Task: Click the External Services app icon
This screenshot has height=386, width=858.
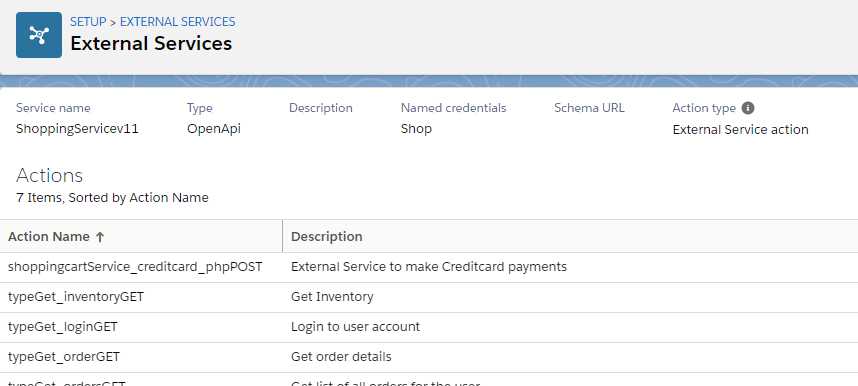Action: (x=39, y=35)
